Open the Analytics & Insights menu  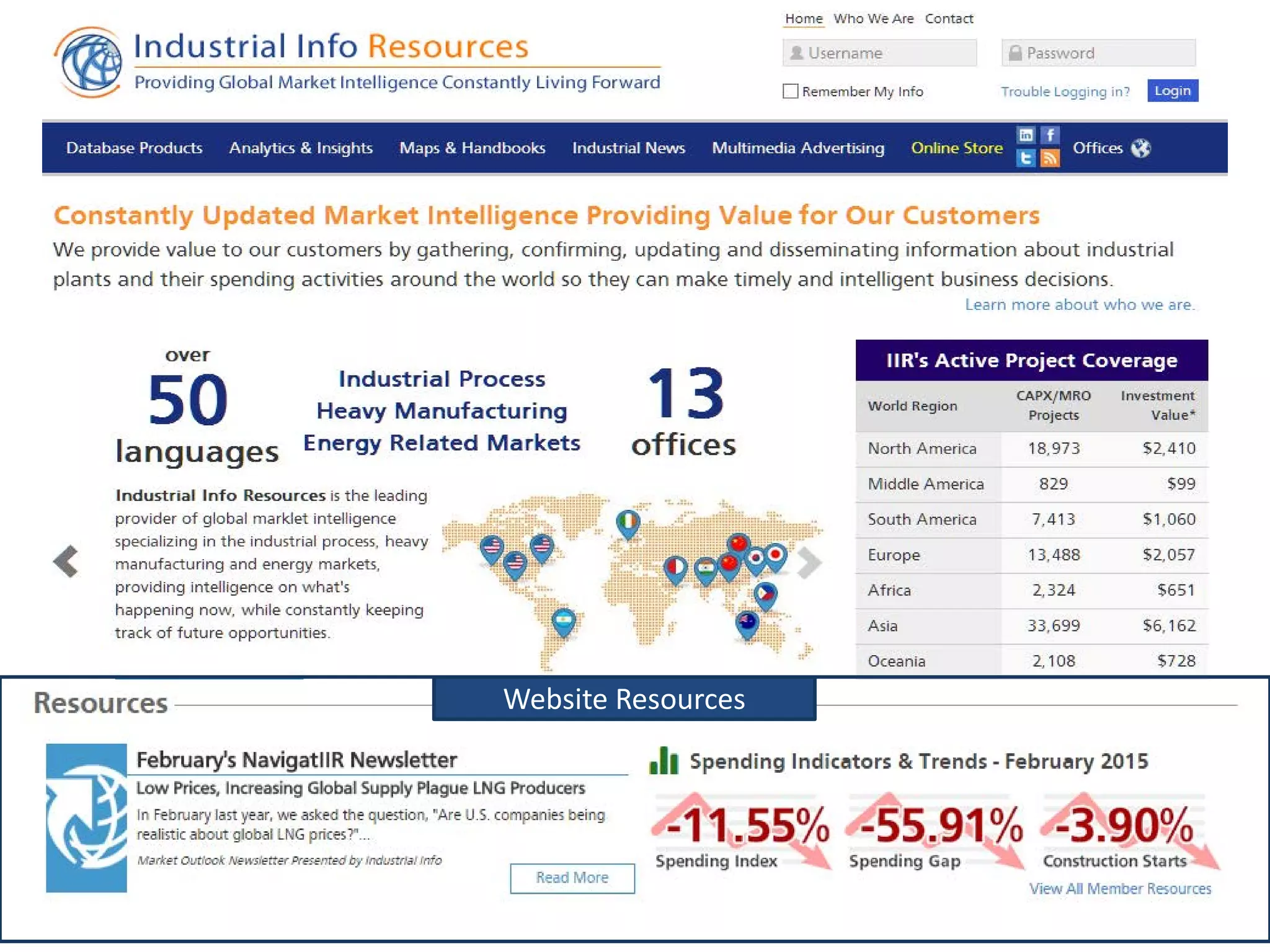tap(301, 148)
